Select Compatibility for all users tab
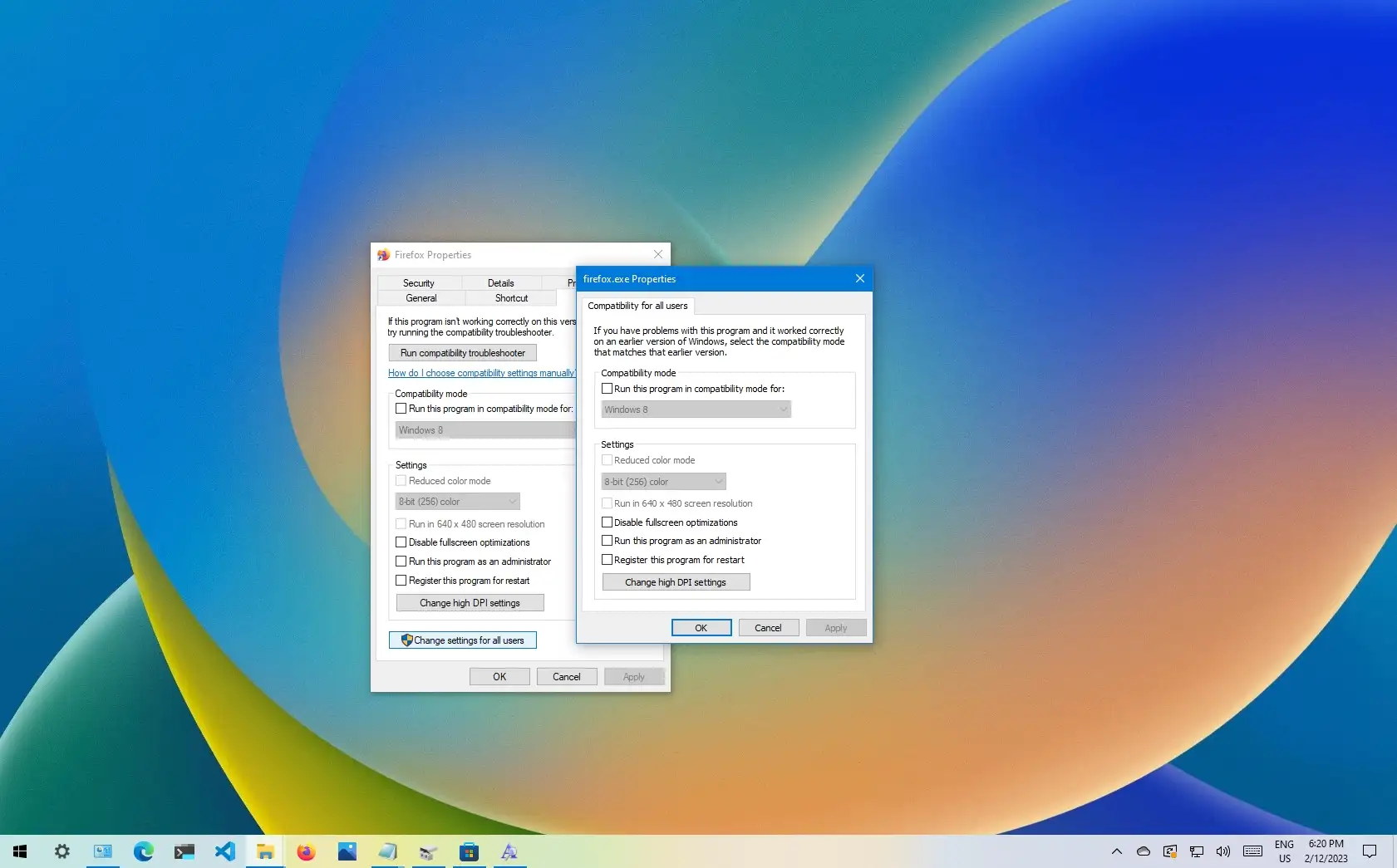 tap(638, 306)
